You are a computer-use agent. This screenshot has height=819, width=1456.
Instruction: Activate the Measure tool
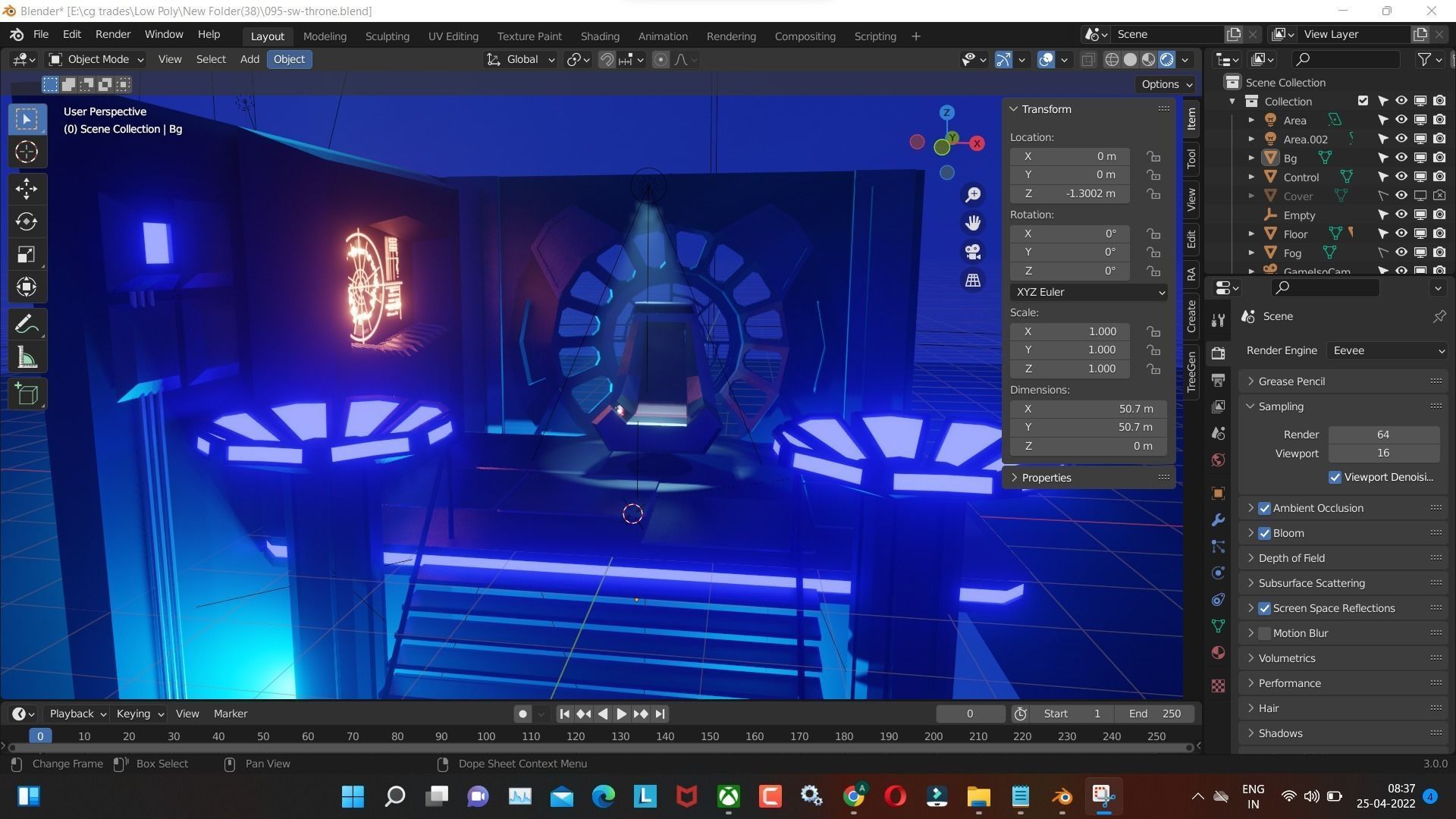coord(26,356)
